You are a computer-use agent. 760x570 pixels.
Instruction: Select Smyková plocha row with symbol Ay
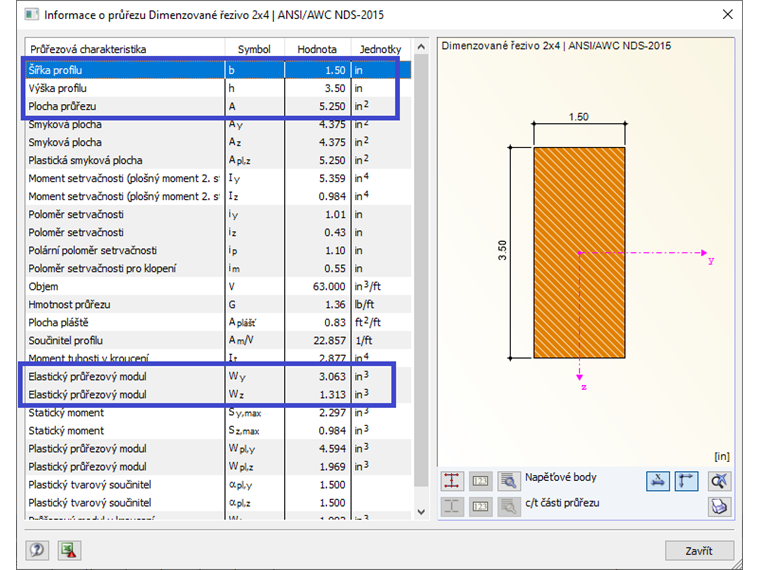(x=218, y=124)
